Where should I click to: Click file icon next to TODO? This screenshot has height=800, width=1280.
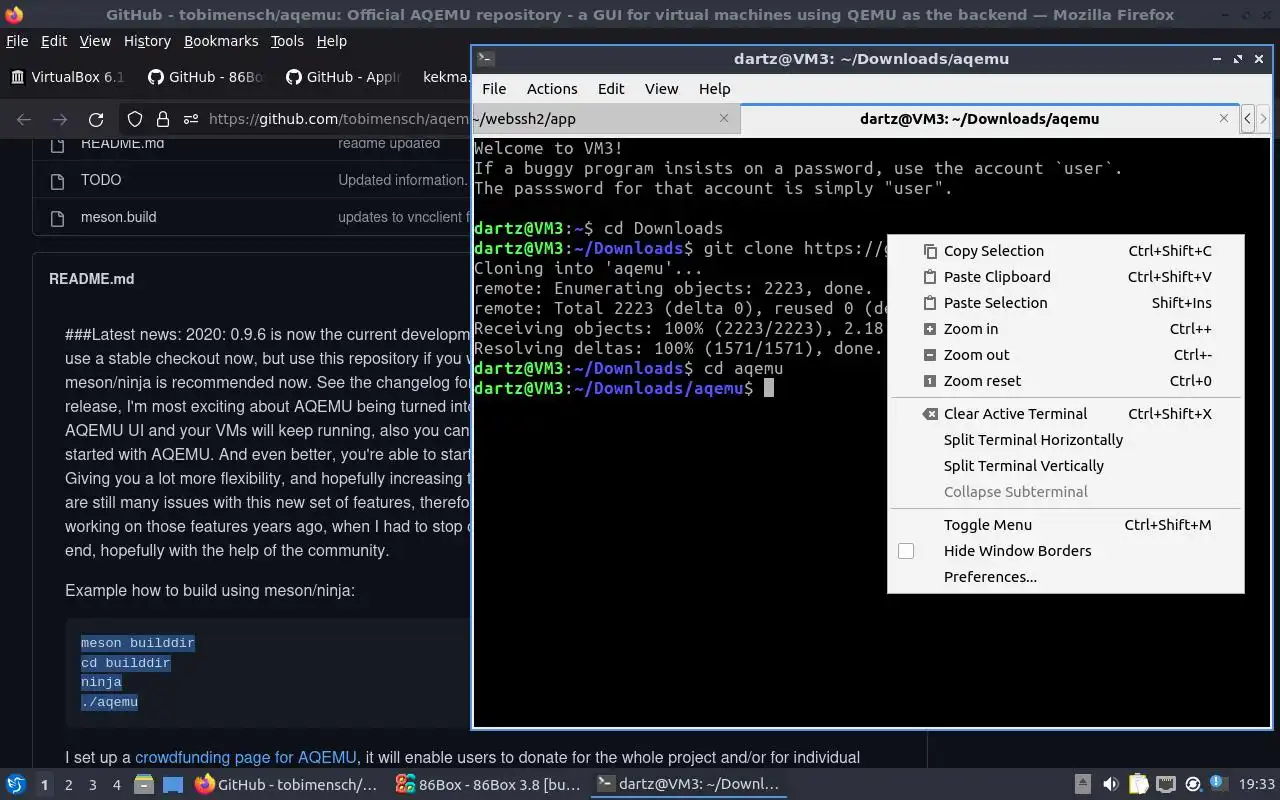click(x=58, y=180)
